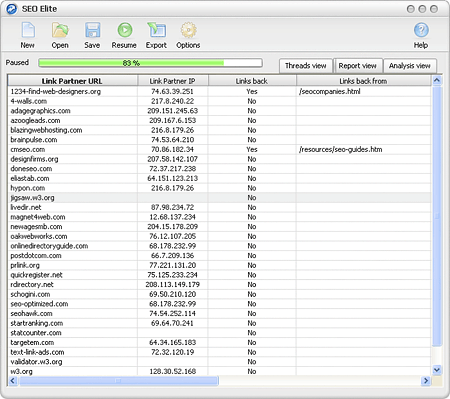450x399 pixels.
Task: Select the seohawk.com row
Action: [219, 314]
